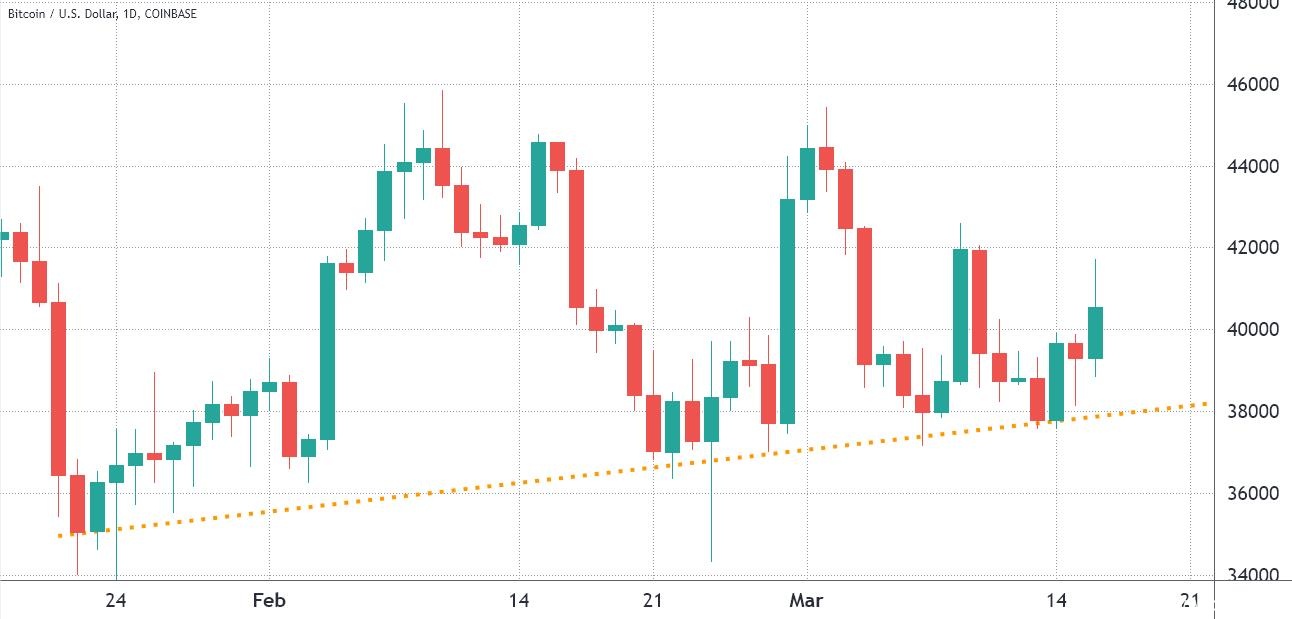Click the tall green candle before Mar
Viewport: 1292px width, 619px height.
787,310
